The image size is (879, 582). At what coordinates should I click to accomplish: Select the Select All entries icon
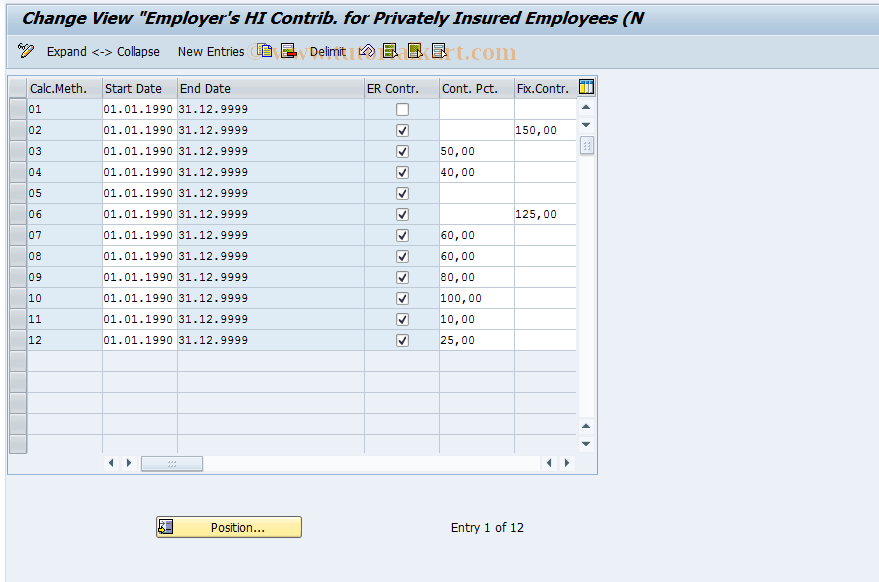[390, 51]
